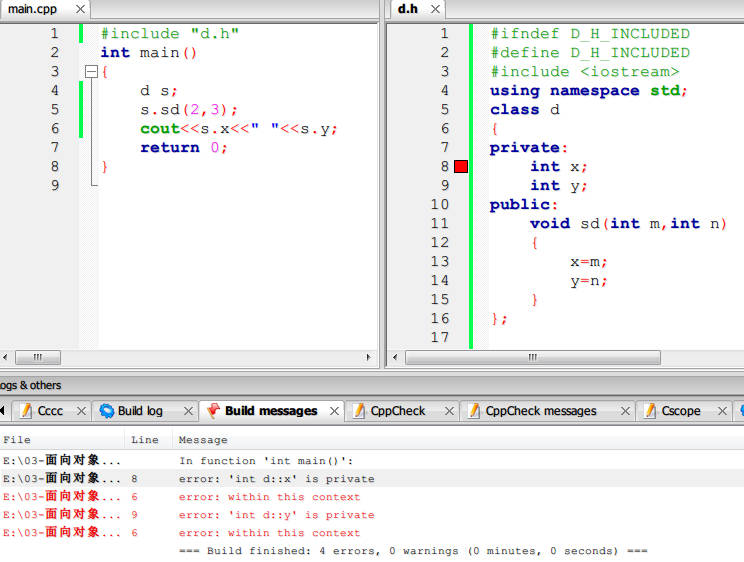Click the CppCheck messages tab's pencil icon

tap(472, 411)
